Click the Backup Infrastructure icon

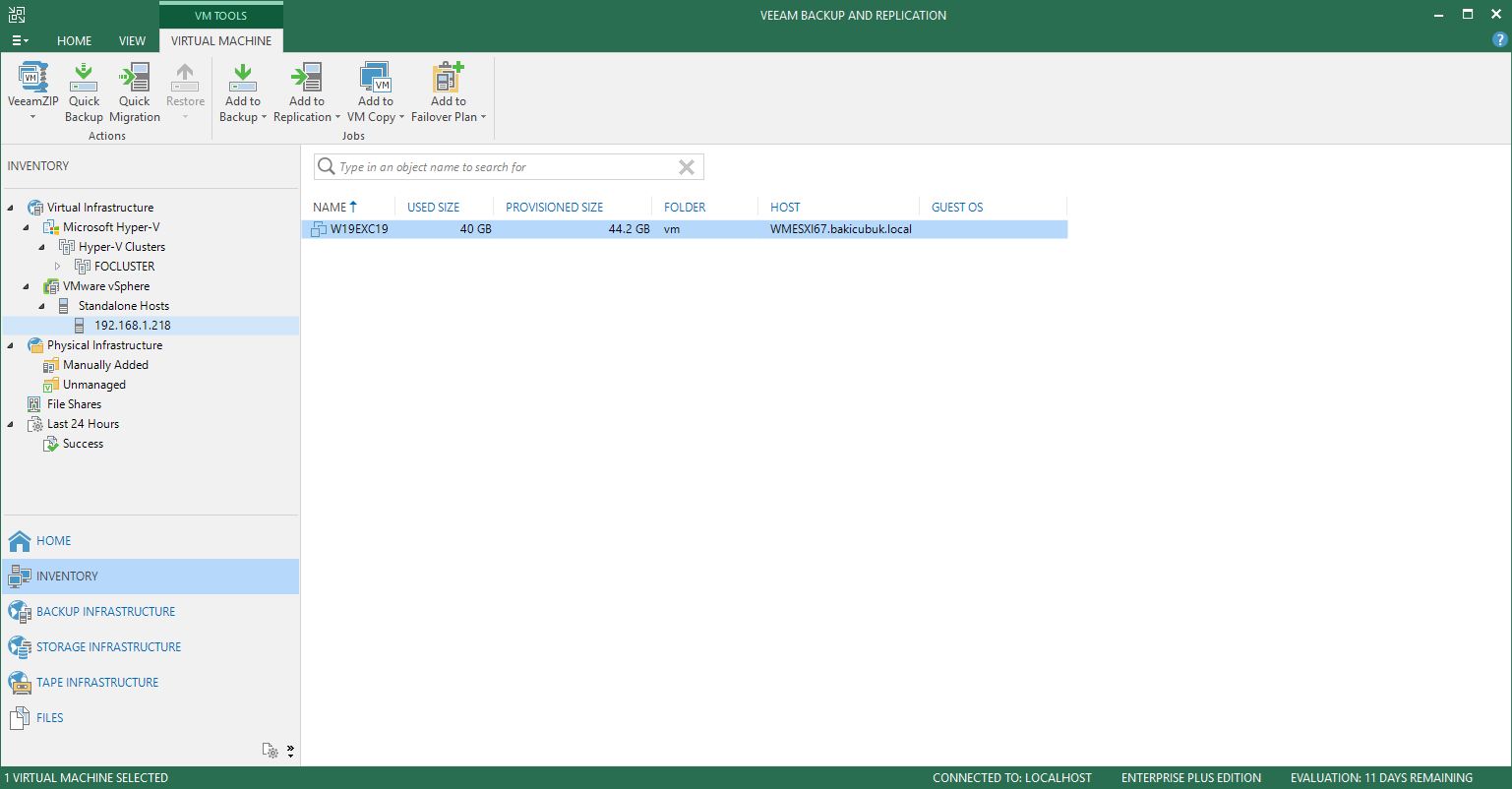pos(20,612)
